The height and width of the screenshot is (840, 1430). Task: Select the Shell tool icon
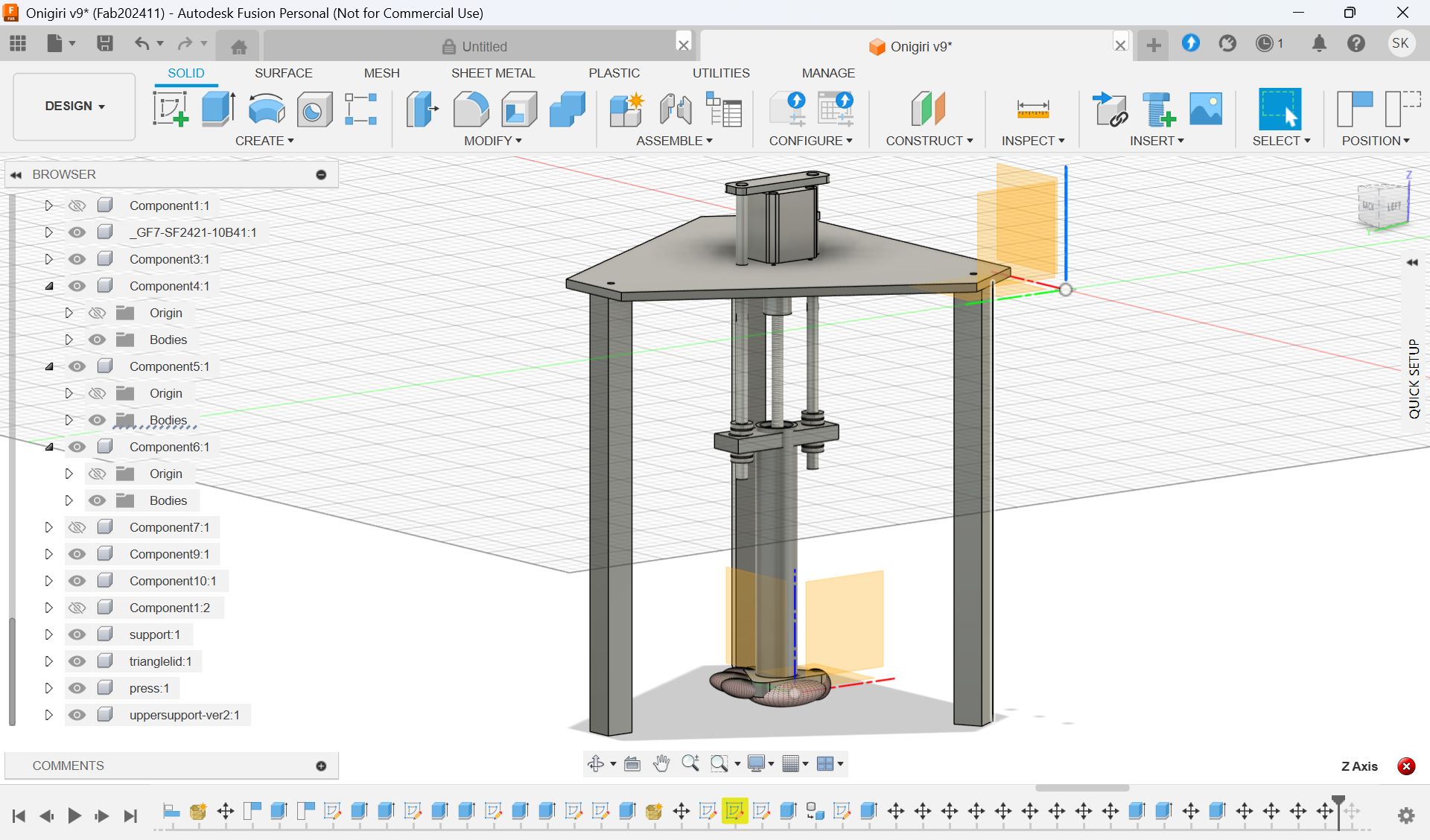519,109
